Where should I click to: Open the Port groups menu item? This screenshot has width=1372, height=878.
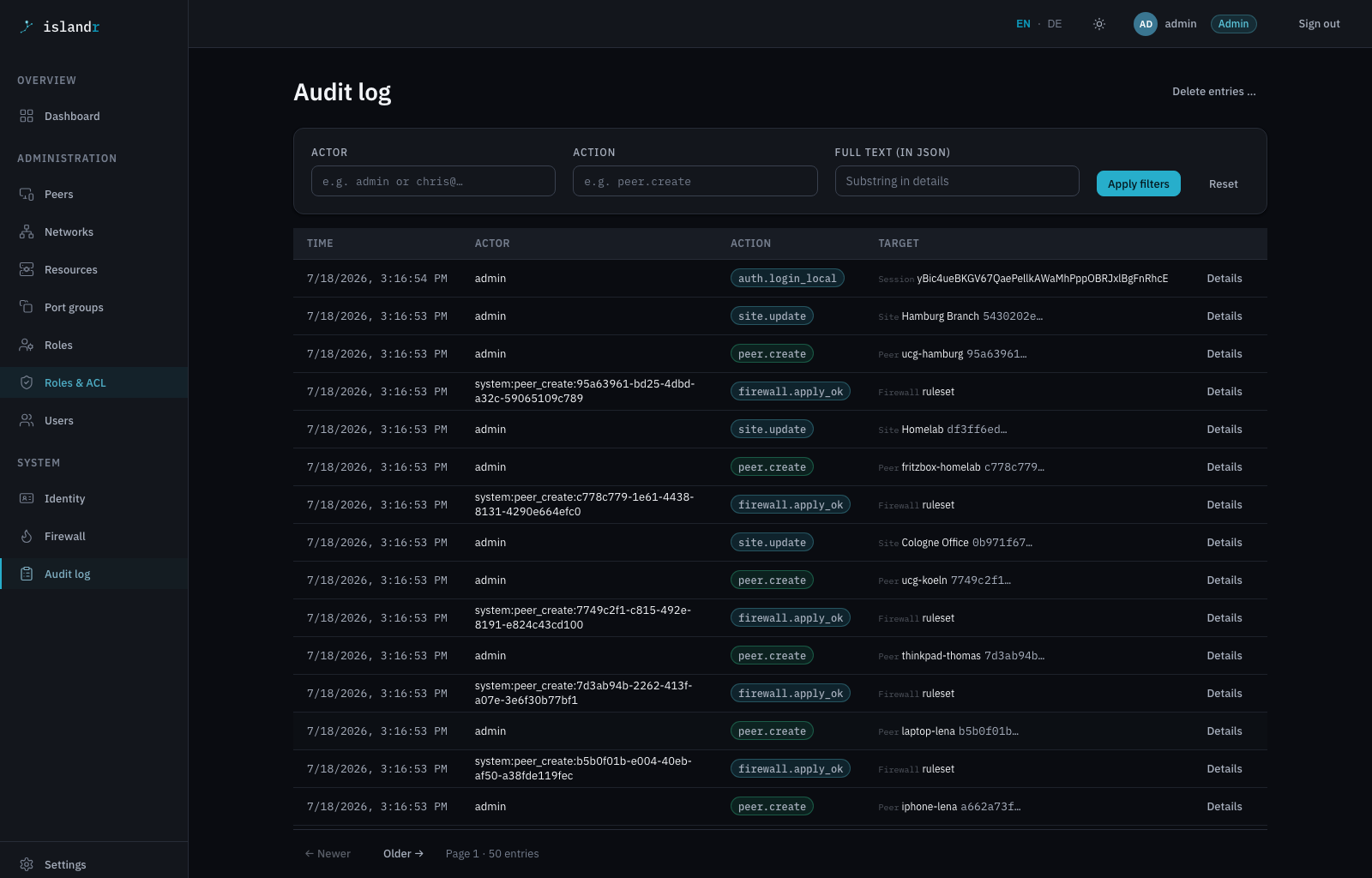pyautogui.click(x=93, y=307)
